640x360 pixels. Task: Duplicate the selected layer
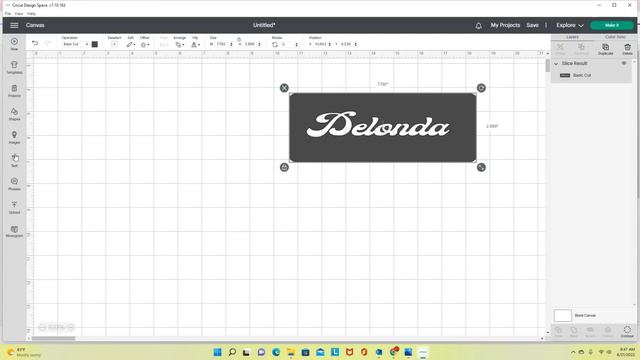pyautogui.click(x=605, y=49)
